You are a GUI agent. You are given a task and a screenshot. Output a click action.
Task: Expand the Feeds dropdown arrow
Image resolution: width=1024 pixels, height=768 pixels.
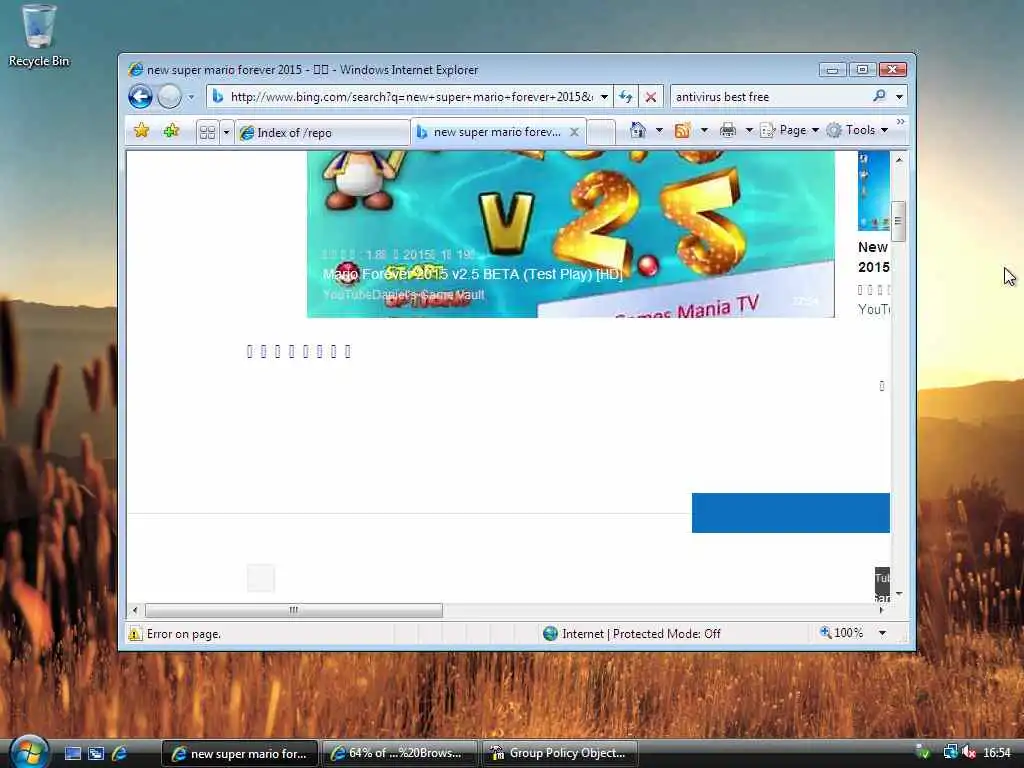(x=704, y=130)
